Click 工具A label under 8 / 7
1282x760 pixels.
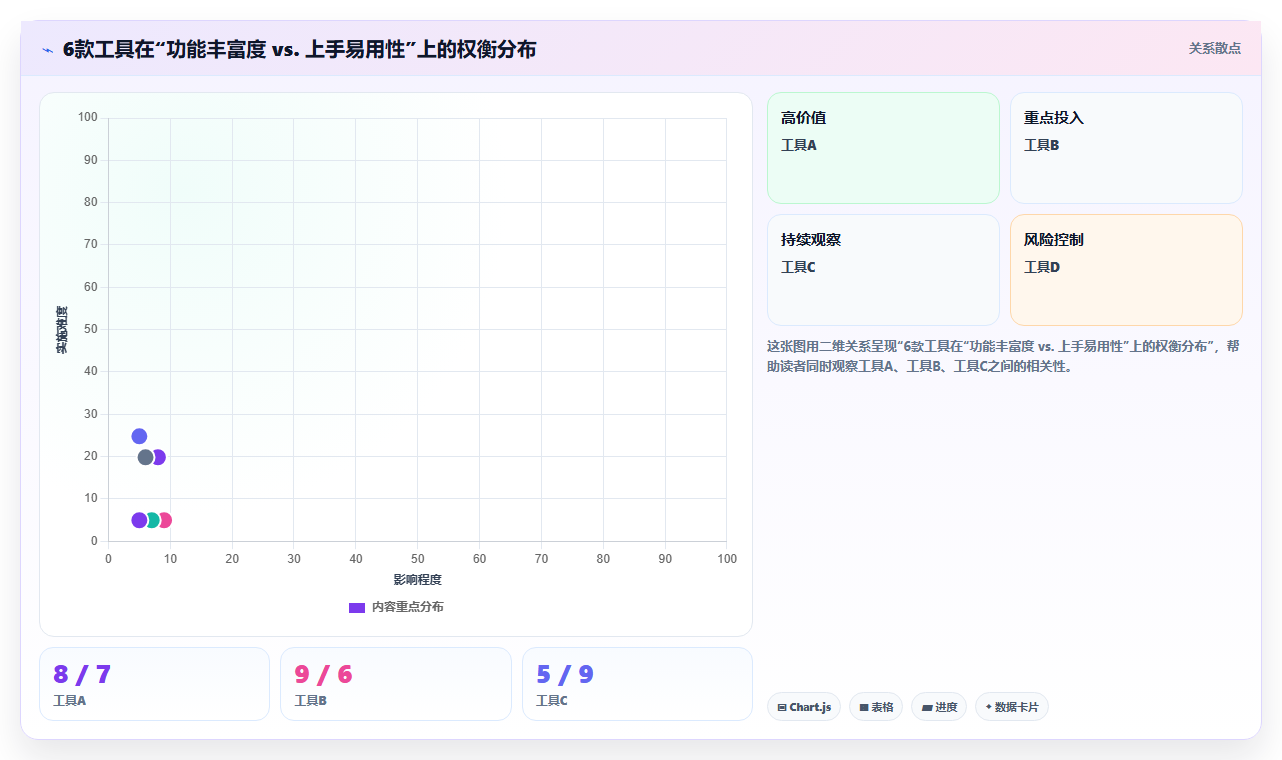pos(70,701)
